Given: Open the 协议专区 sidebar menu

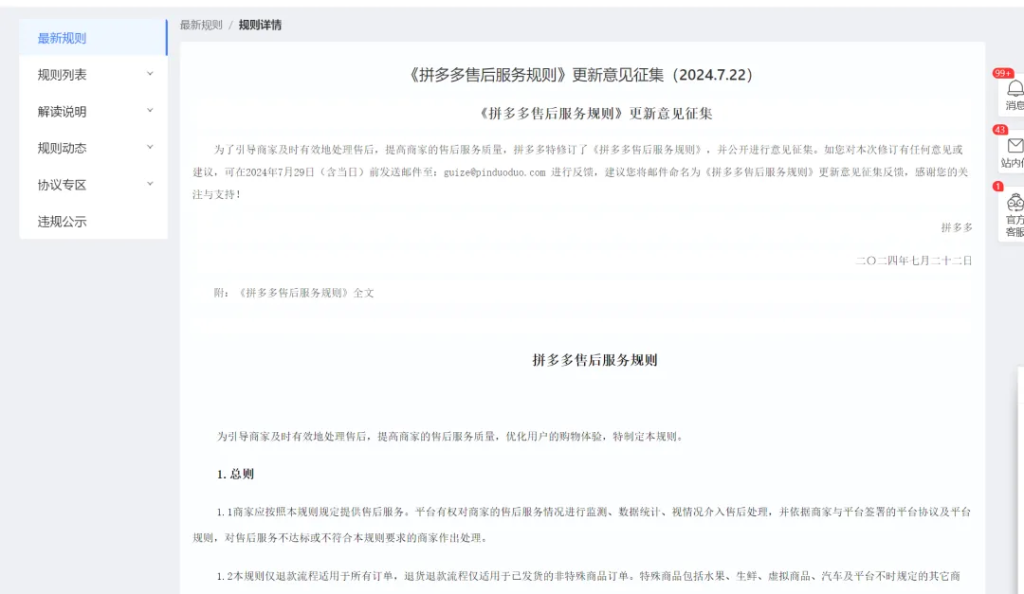Looking at the screenshot, I should click(x=93, y=185).
